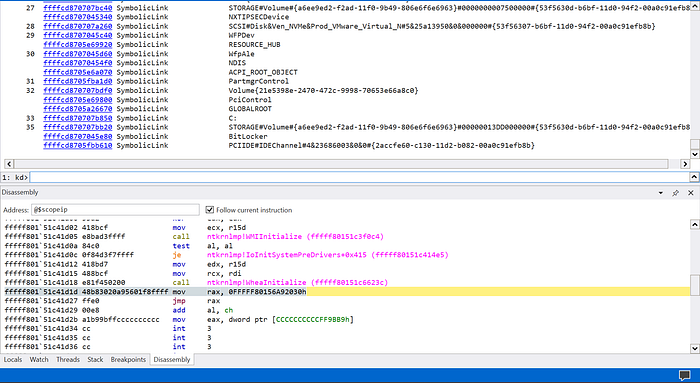Open address link ffffcd870707bb20 on row 35
Viewport: 700px width, 383px height.
pos(78,127)
